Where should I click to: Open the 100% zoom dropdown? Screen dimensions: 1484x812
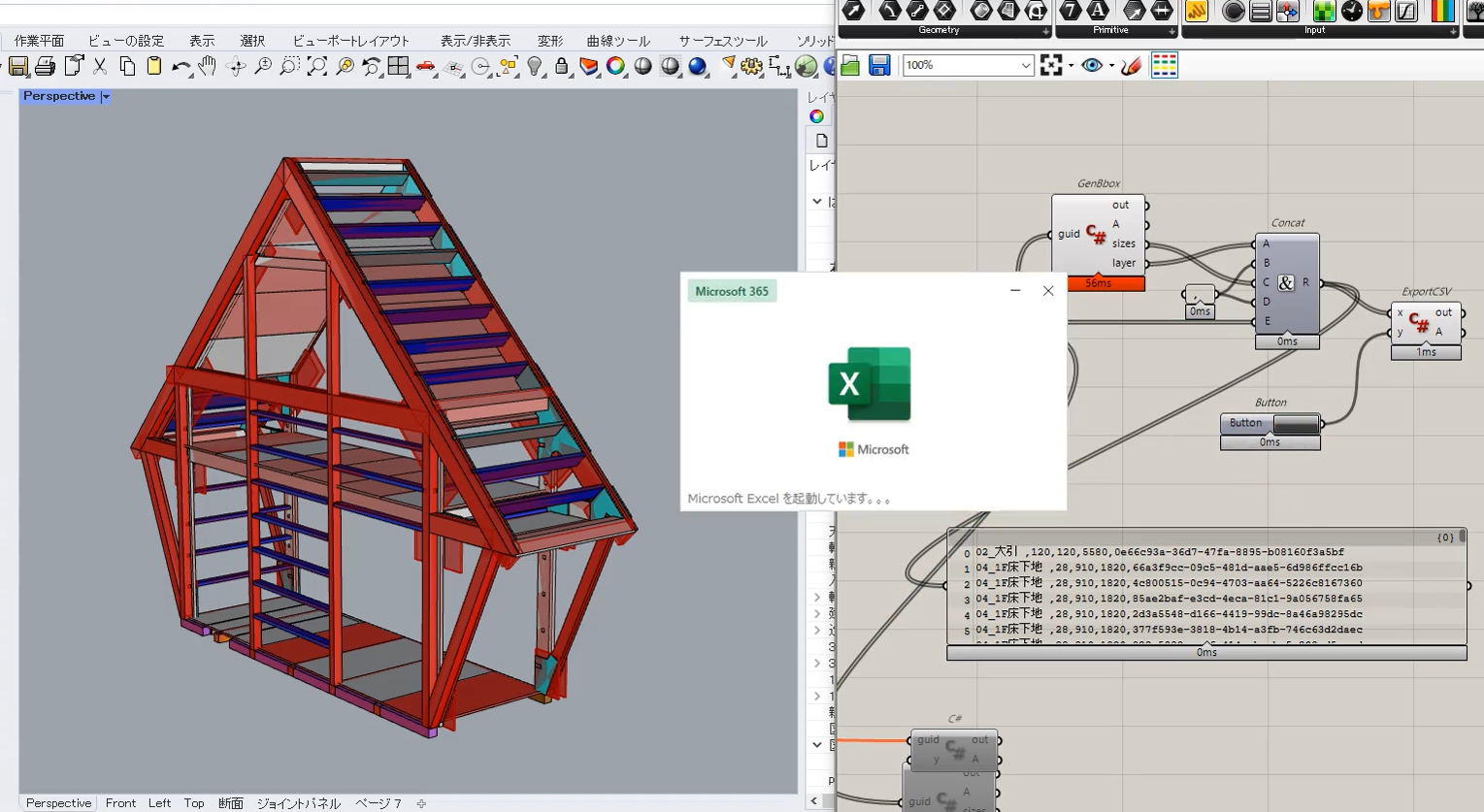coord(1026,65)
